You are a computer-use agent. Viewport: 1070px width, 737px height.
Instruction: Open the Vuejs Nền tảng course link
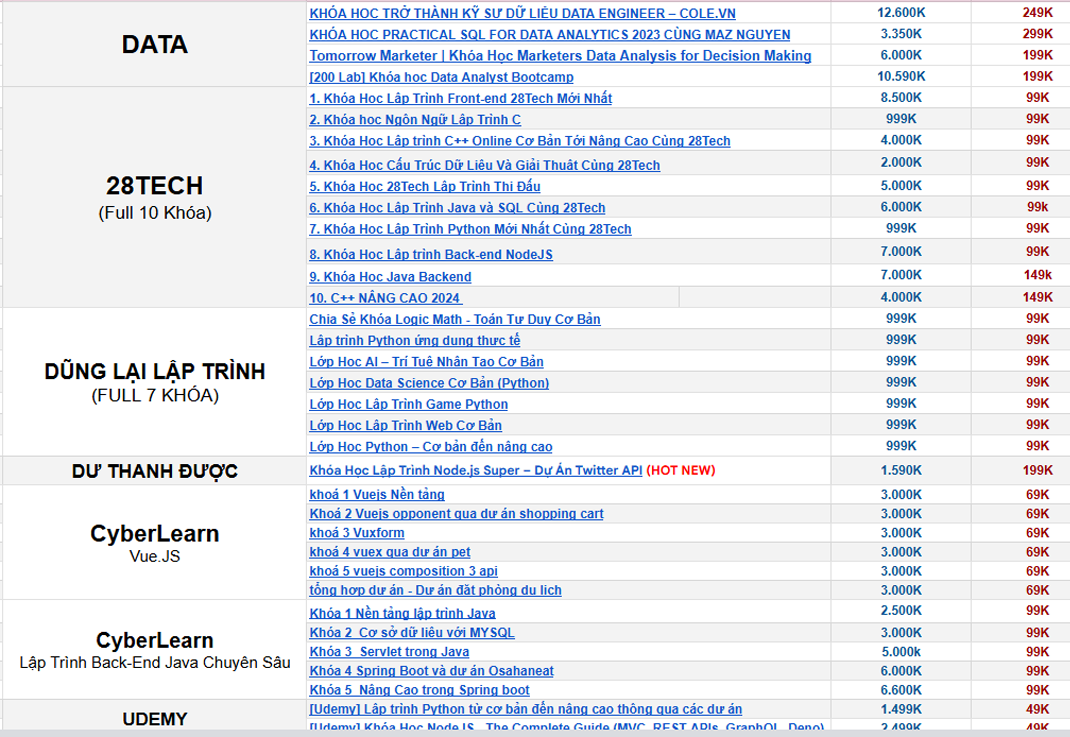pyautogui.click(x=377, y=494)
